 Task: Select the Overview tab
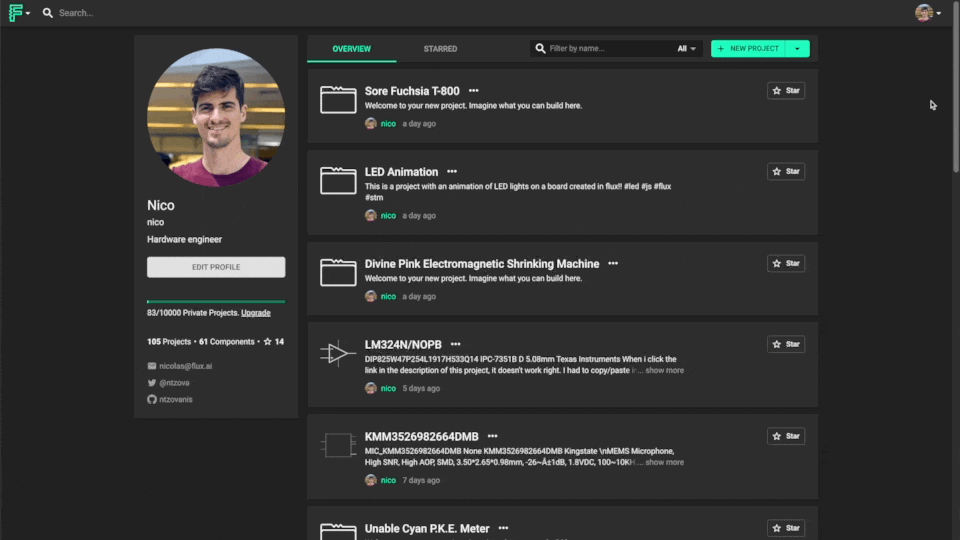(x=351, y=48)
